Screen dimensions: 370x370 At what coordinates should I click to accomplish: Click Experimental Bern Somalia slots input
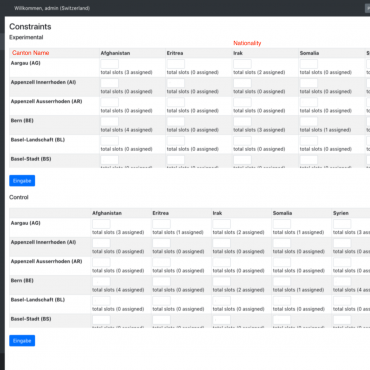click(309, 122)
